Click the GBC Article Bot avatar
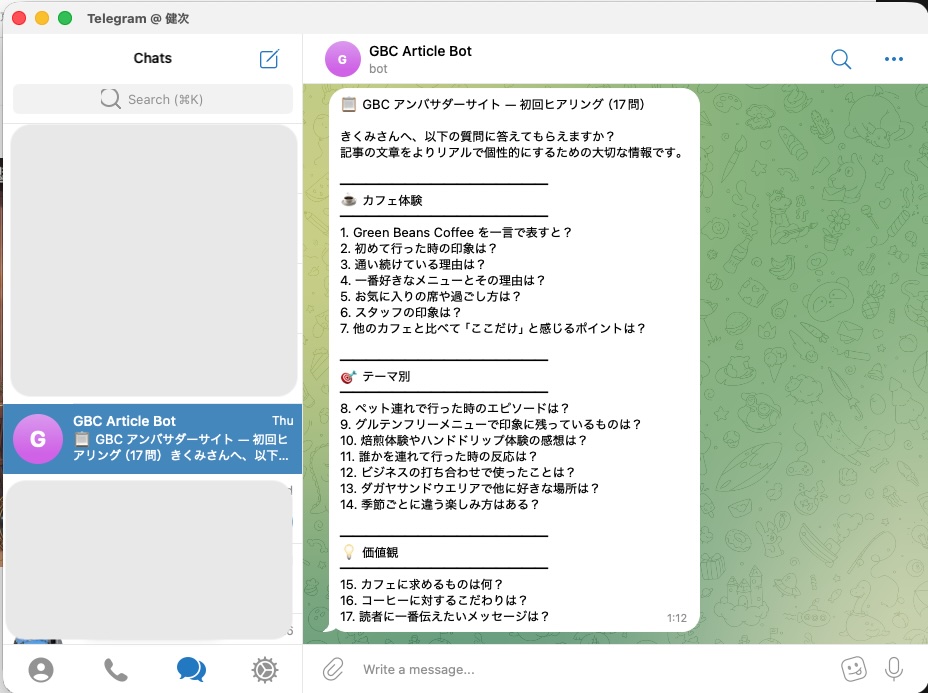The height and width of the screenshot is (693, 928). coord(343,59)
